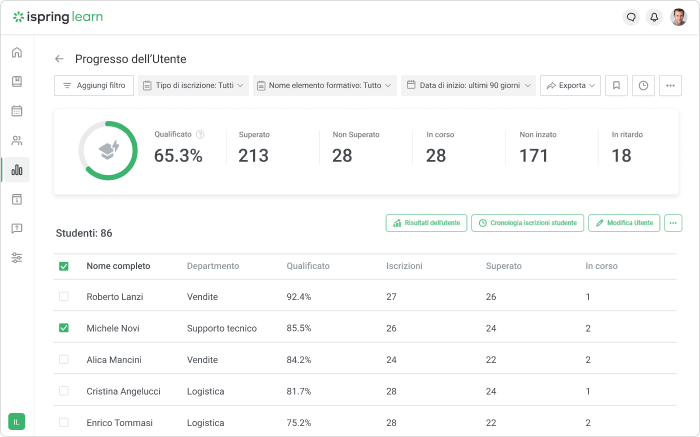Click the back arrow next to Progresso dell'Utente
The image size is (700, 437).
pyautogui.click(x=59, y=59)
